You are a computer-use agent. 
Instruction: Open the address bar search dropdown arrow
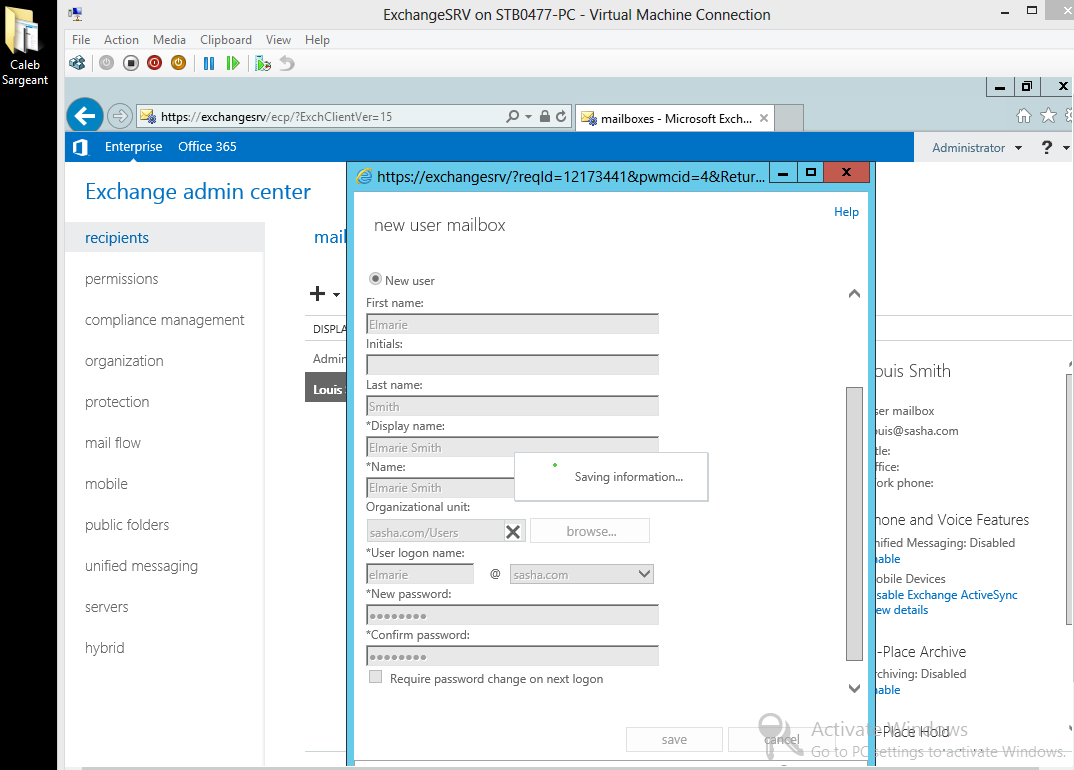coord(528,116)
